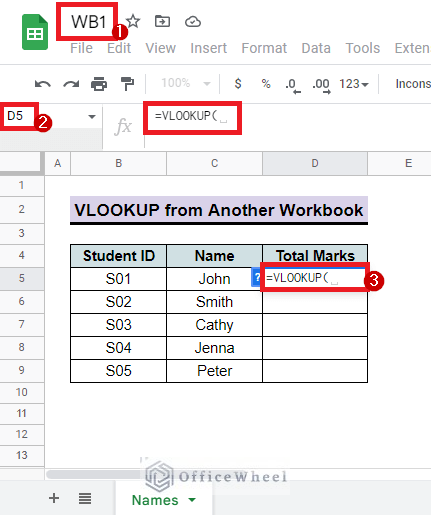Move the document using the folder icon

pyautogui.click(x=162, y=21)
